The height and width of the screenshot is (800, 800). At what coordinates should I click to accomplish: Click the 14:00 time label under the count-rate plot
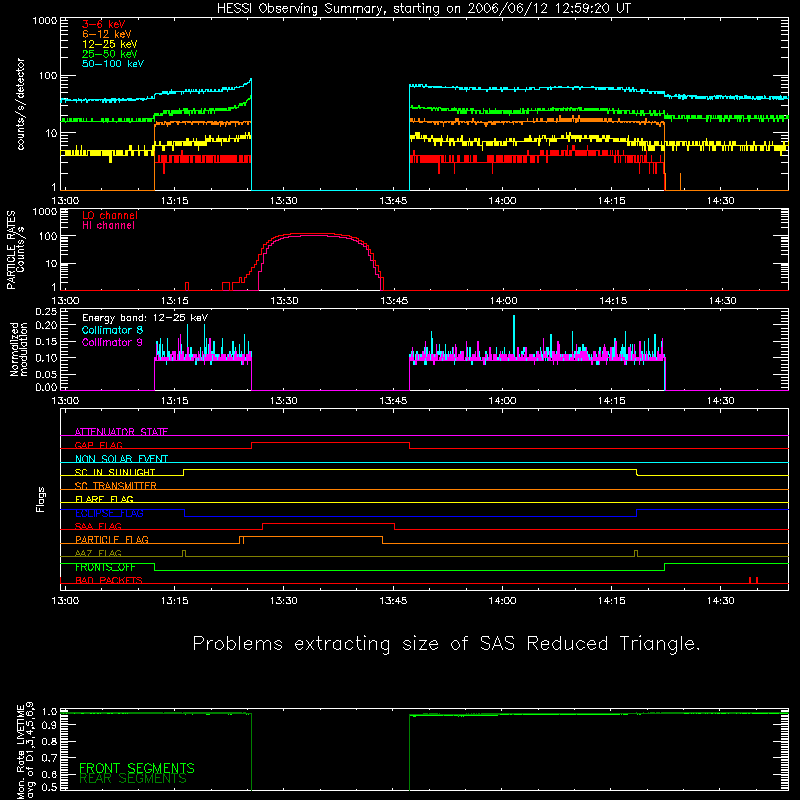click(x=503, y=201)
